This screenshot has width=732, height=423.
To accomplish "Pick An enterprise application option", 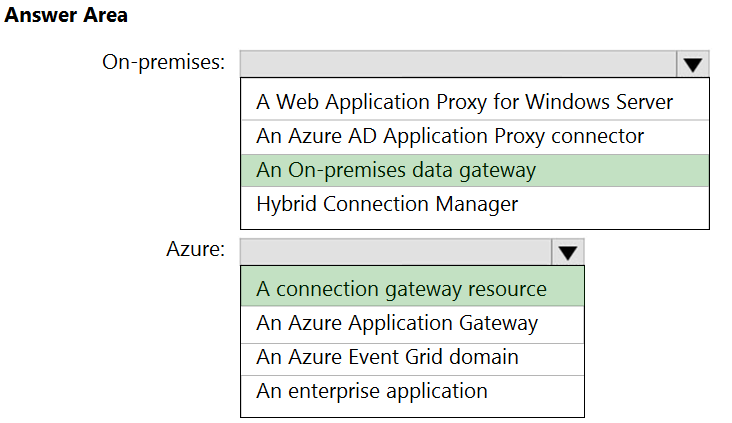I will coord(412,391).
